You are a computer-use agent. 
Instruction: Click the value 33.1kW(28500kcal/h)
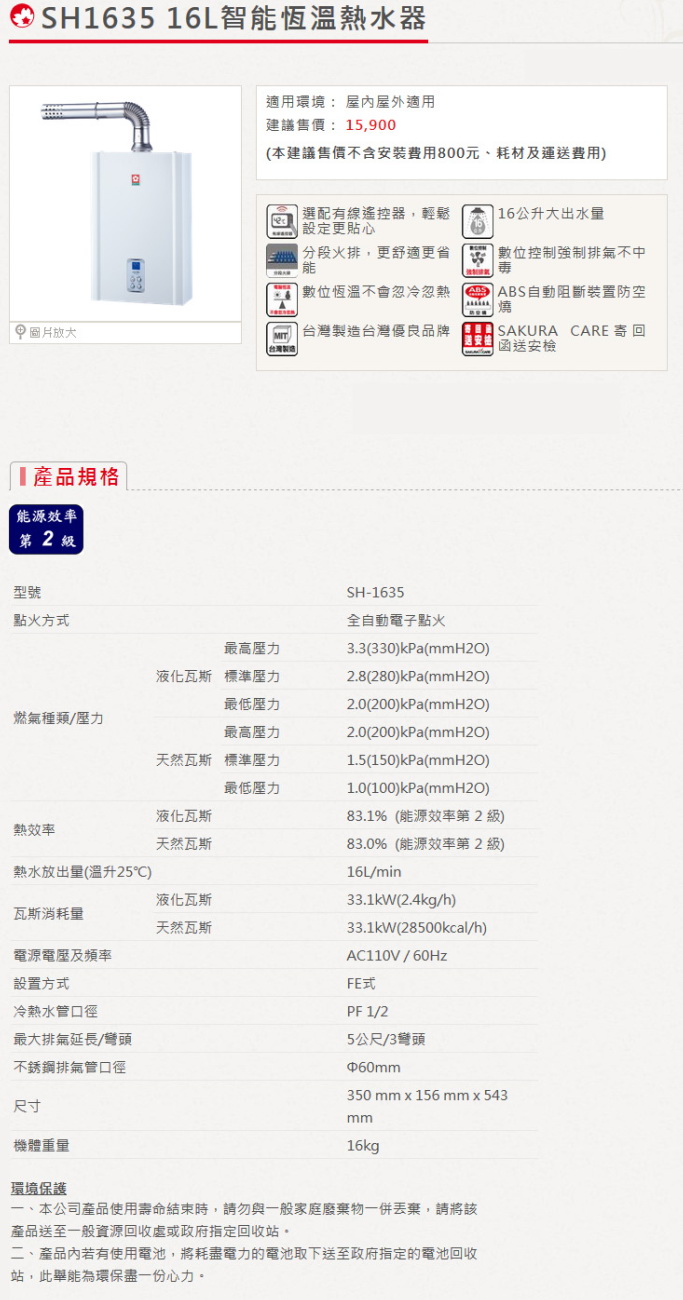coord(417,928)
